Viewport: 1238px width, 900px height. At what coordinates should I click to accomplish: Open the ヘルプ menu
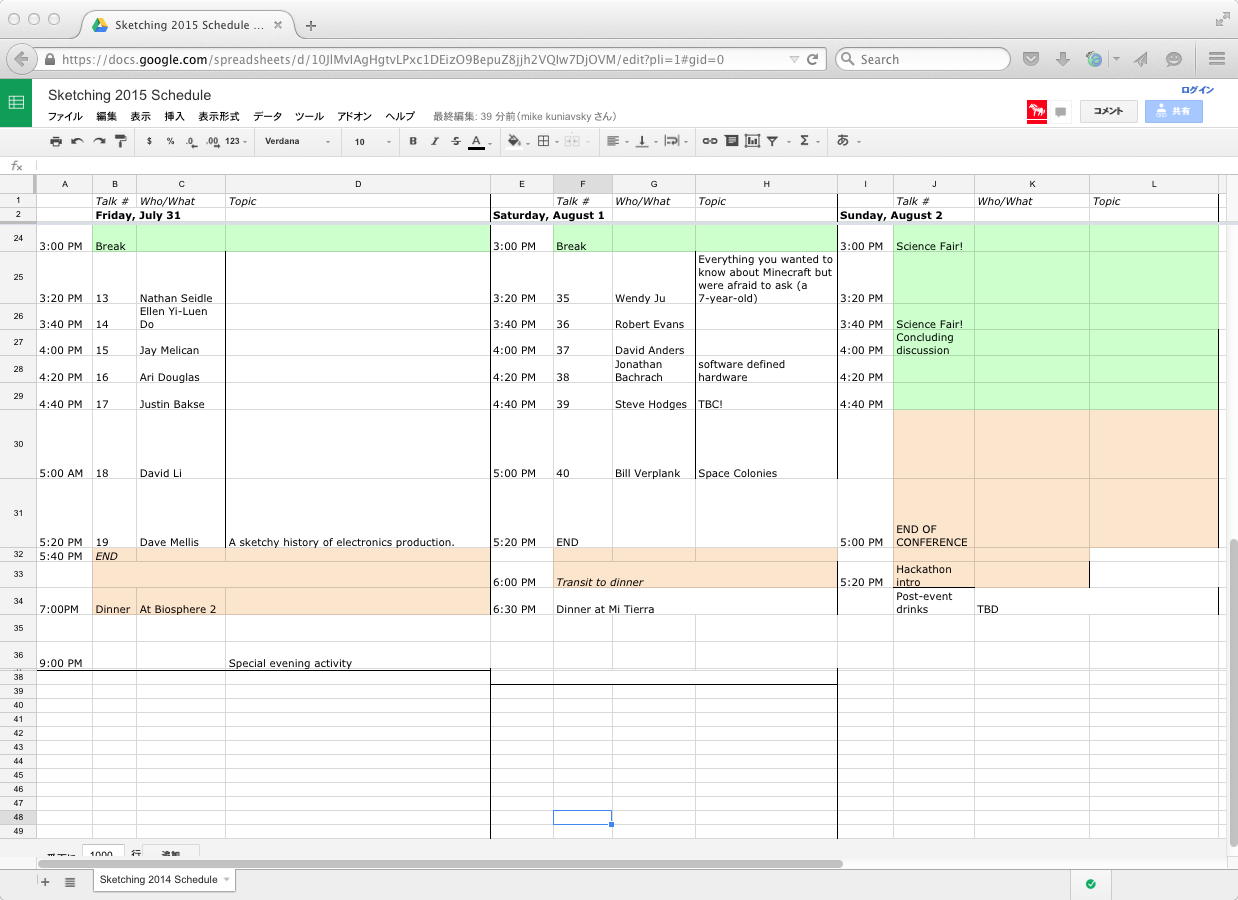pyautogui.click(x=400, y=117)
